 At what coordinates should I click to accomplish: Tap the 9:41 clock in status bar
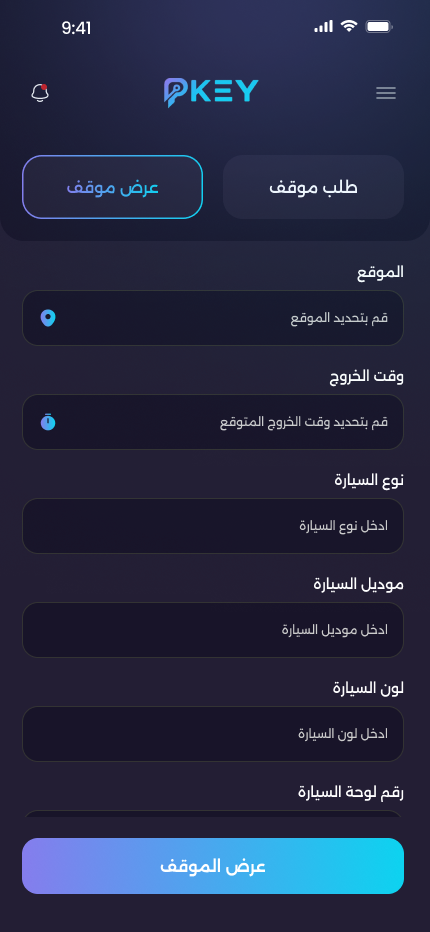[76, 28]
